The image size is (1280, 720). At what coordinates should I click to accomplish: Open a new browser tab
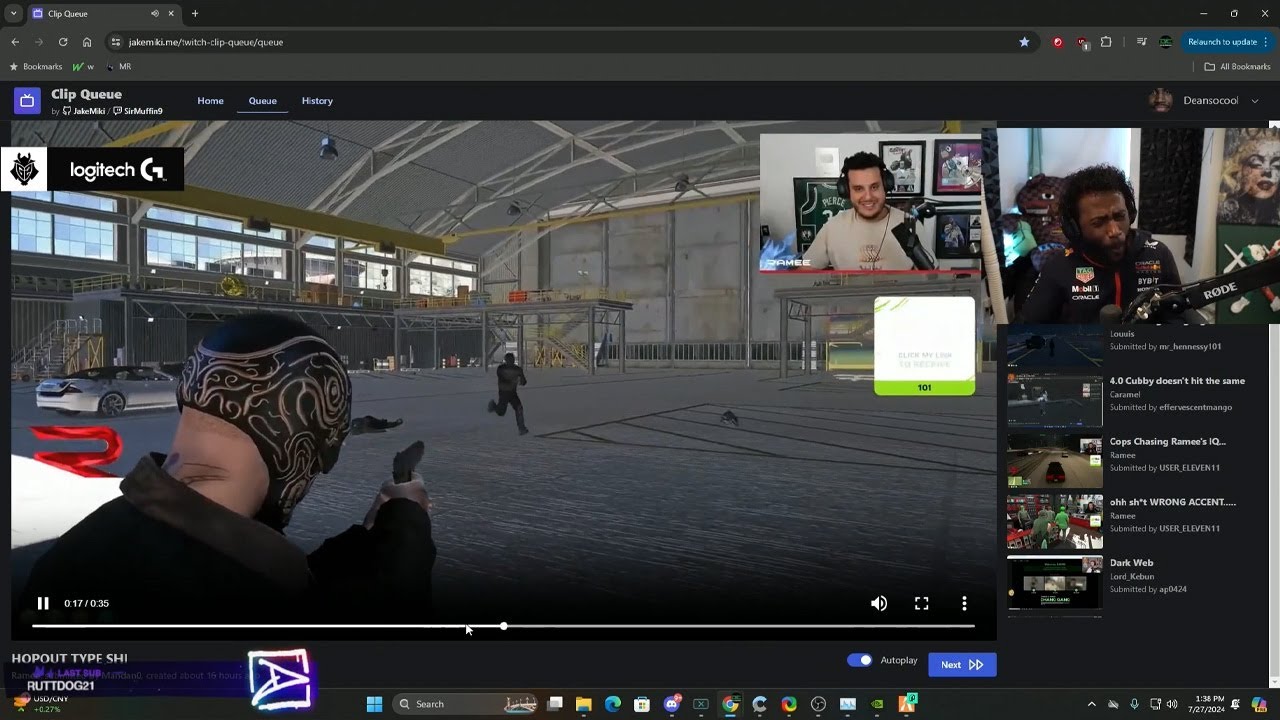pos(195,14)
